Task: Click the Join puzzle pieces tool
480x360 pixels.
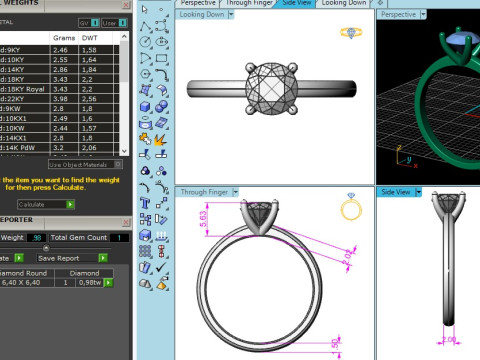Action: pyautogui.click(x=145, y=139)
